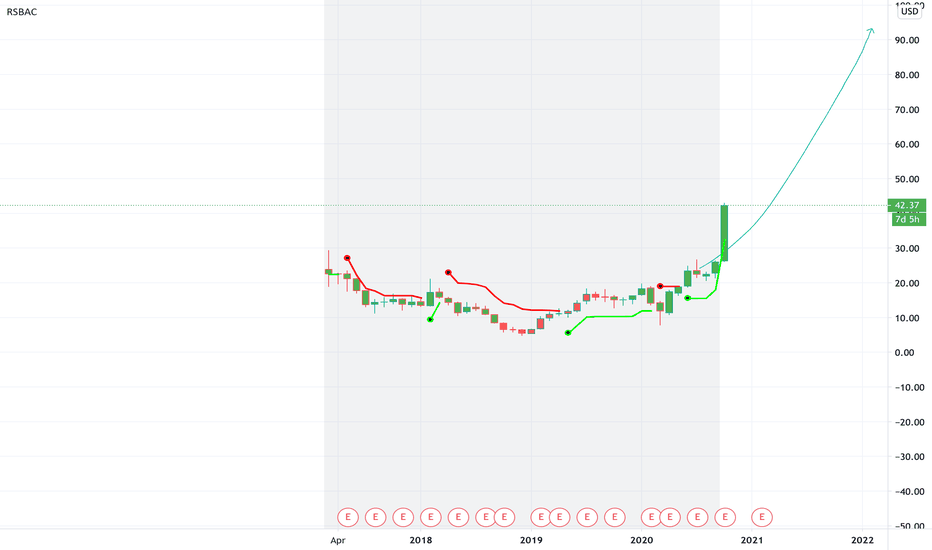Open the rightmost earnings E marker past 2021
Screen dimensions: 932x550
(x=762, y=517)
